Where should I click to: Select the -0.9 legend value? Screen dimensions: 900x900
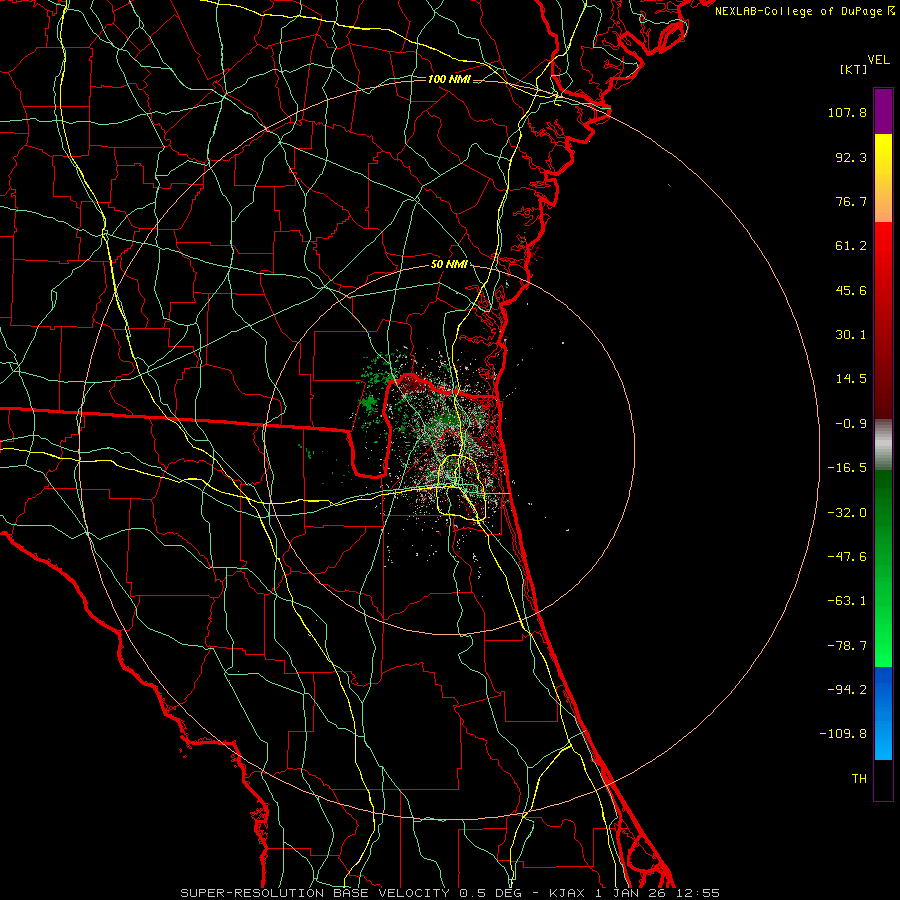coord(851,424)
